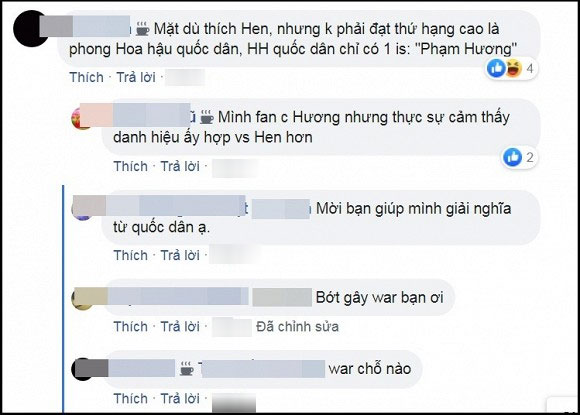Click Trả lời under the "Mình fan c Hương" reply
This screenshot has height=415, width=580.
(x=180, y=166)
